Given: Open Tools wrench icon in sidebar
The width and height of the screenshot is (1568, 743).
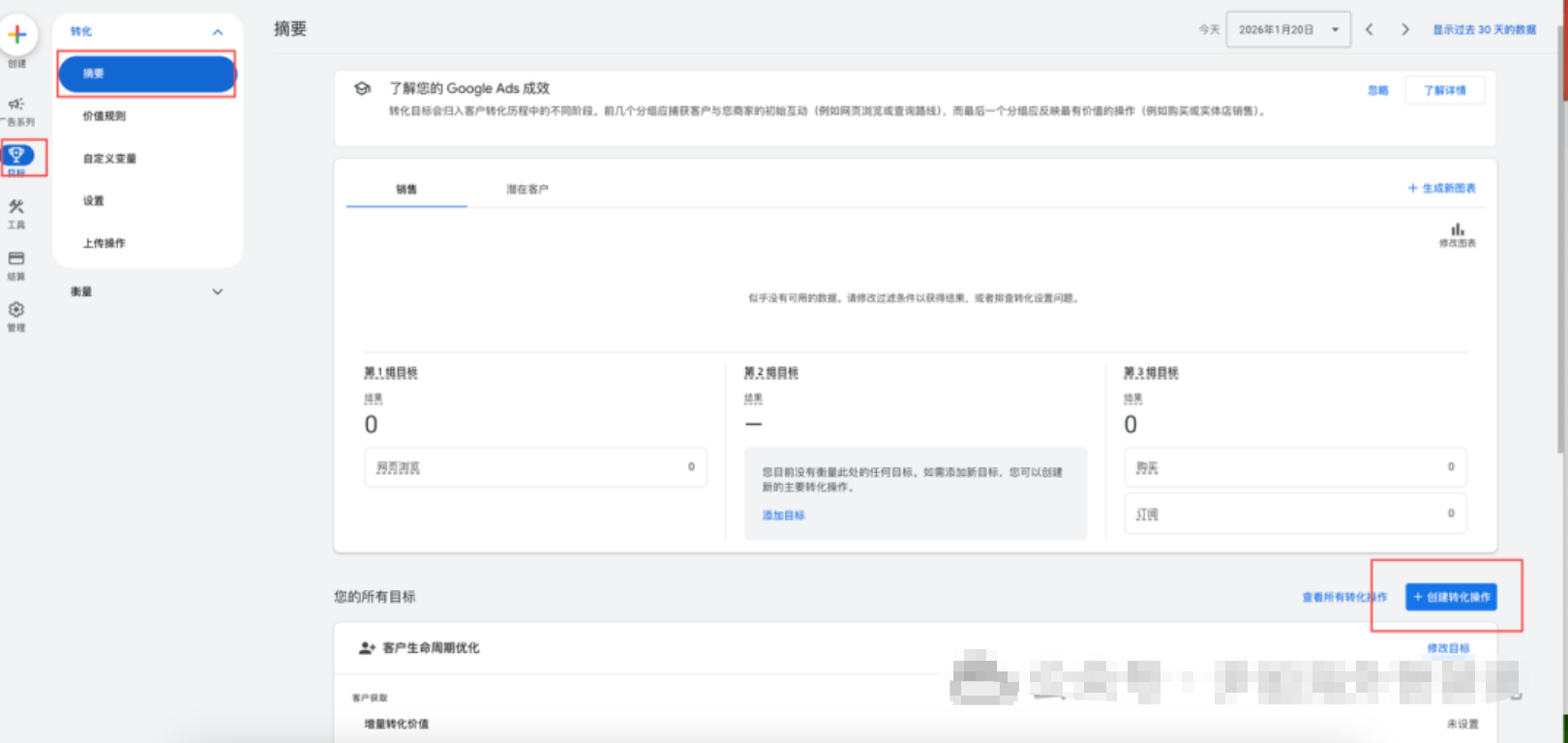Looking at the screenshot, I should (x=16, y=207).
